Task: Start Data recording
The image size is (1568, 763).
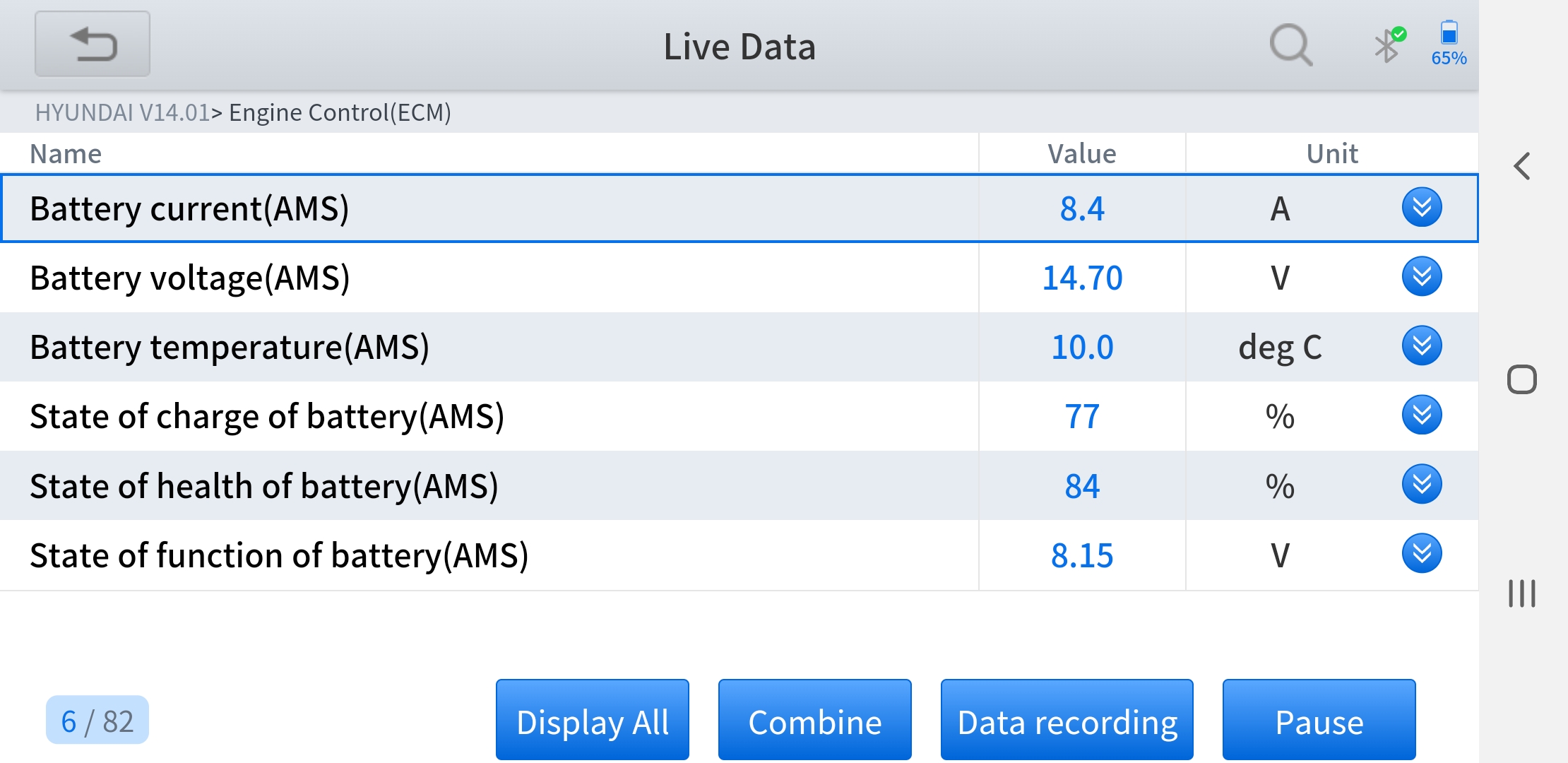Action: click(x=1067, y=721)
